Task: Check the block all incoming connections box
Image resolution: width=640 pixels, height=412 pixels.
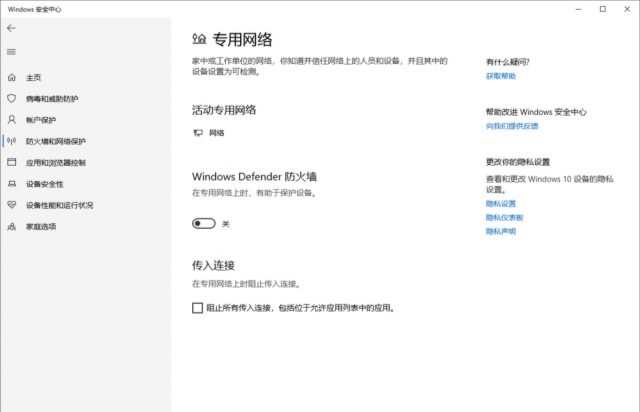Action: click(197, 308)
